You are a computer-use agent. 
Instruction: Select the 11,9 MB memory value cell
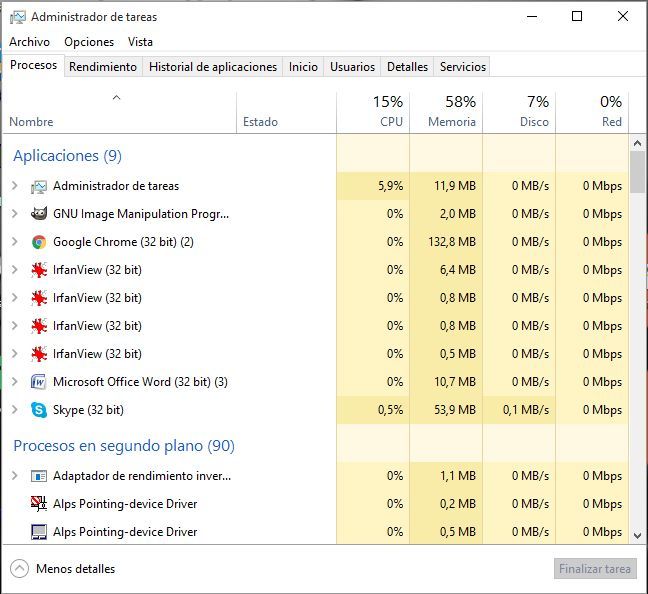point(446,186)
